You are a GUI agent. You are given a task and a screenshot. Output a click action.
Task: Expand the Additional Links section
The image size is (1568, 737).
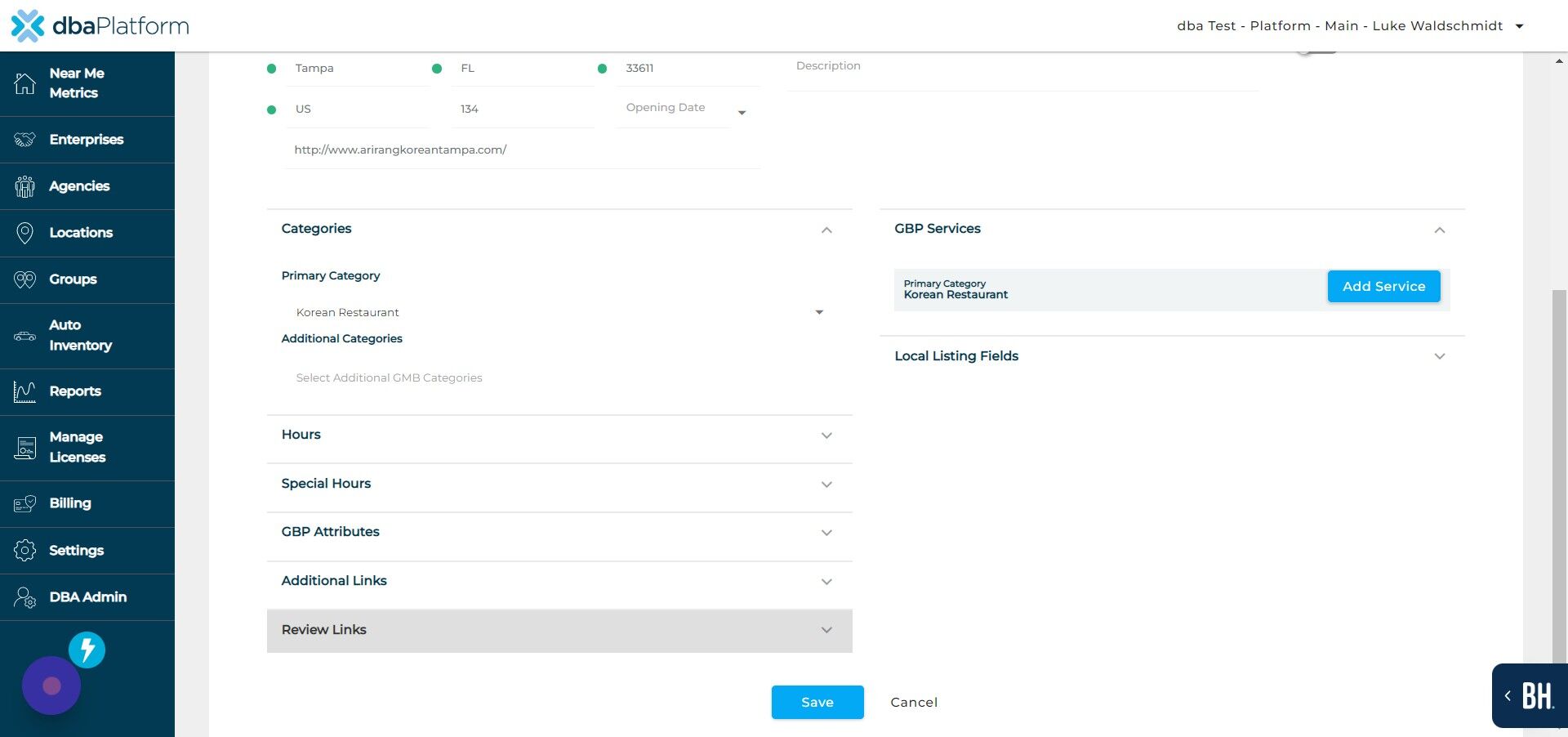[x=559, y=582]
